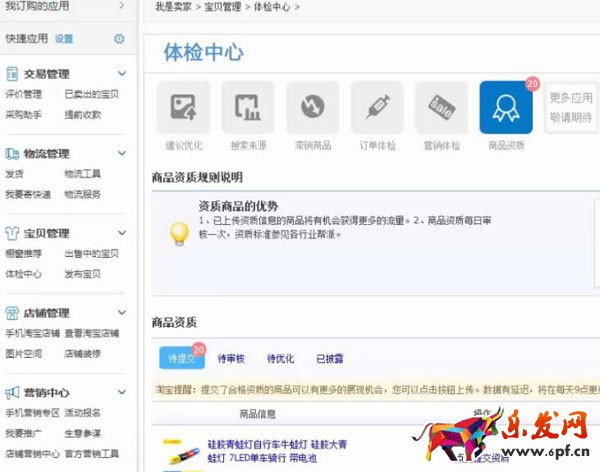Open the 搜索来源 chart icon
This screenshot has height=472, width=600.
pyautogui.click(x=248, y=108)
